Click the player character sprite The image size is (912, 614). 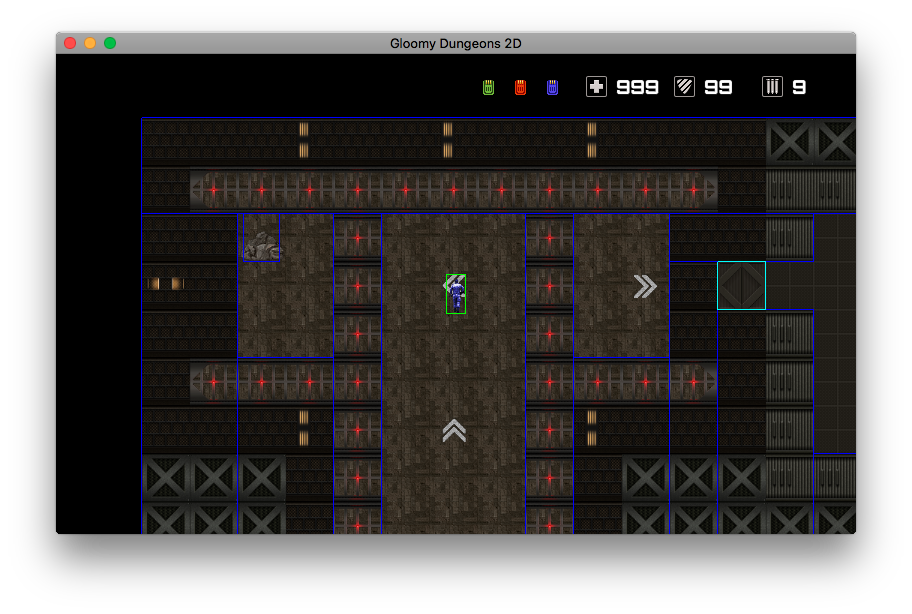point(456,294)
